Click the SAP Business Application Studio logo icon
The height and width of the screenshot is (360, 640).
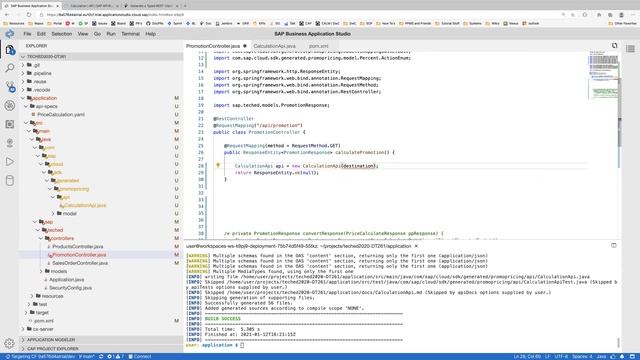[10, 34]
